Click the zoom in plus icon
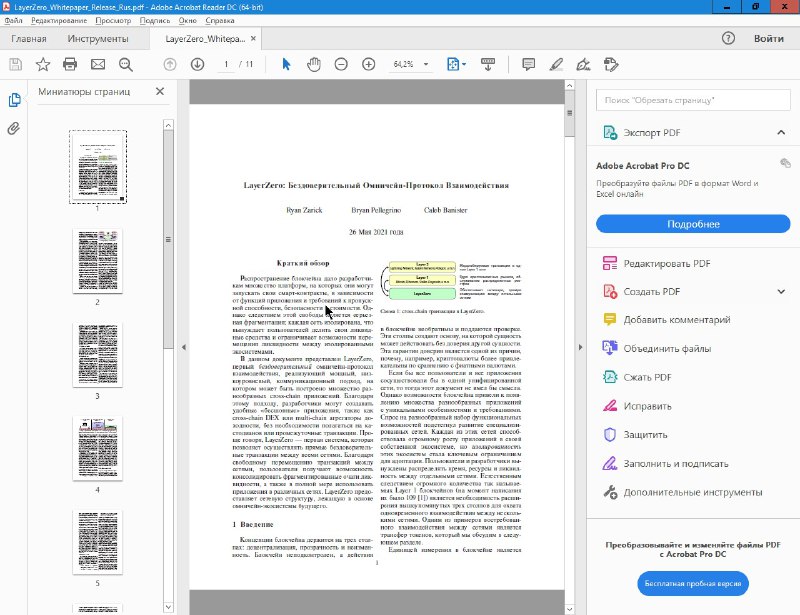Screen dimensions: 800x615 [x=368, y=64]
